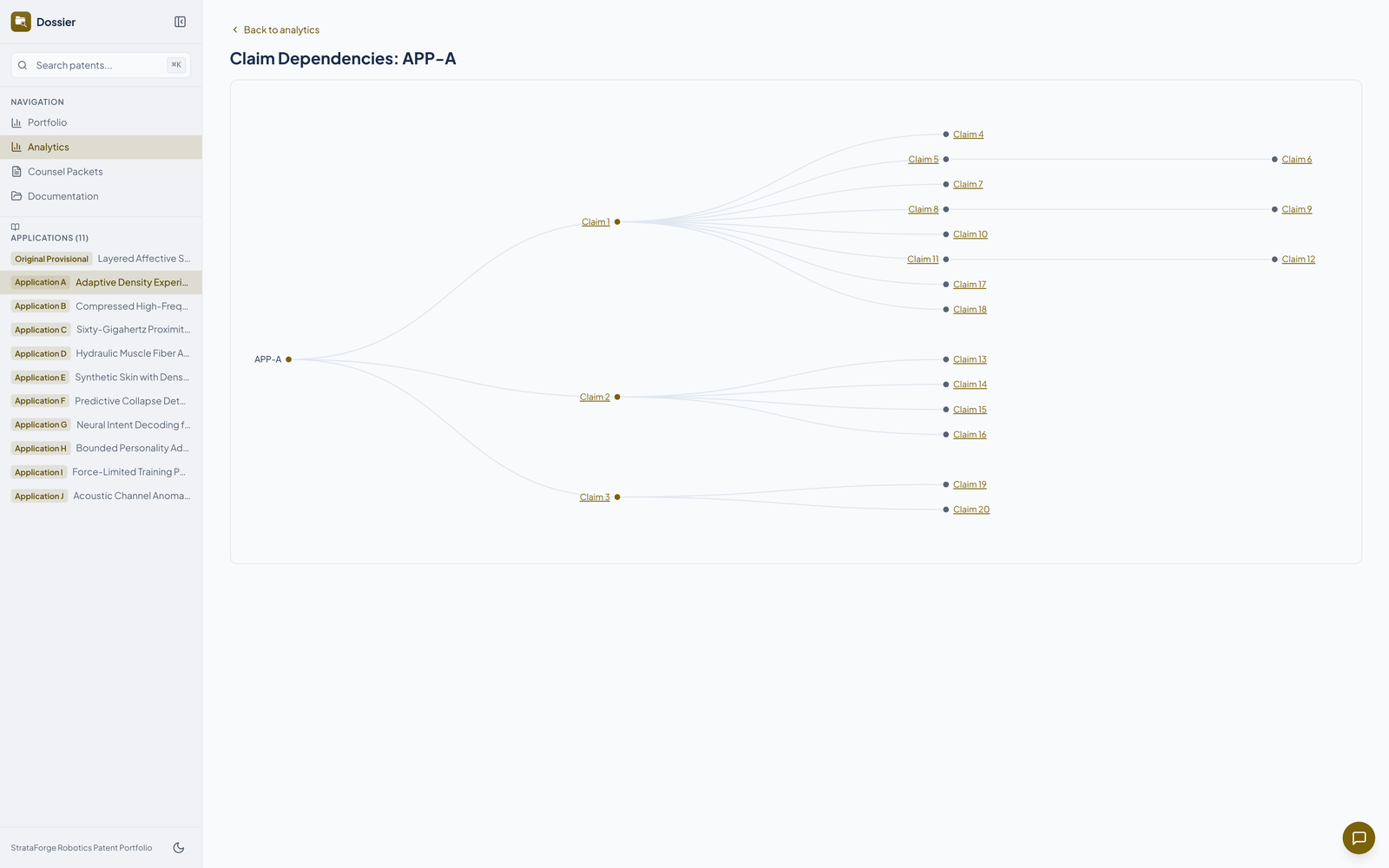This screenshot has width=1389, height=868.
Task: Open Application J Acoustic Channel entry
Action: point(101,496)
